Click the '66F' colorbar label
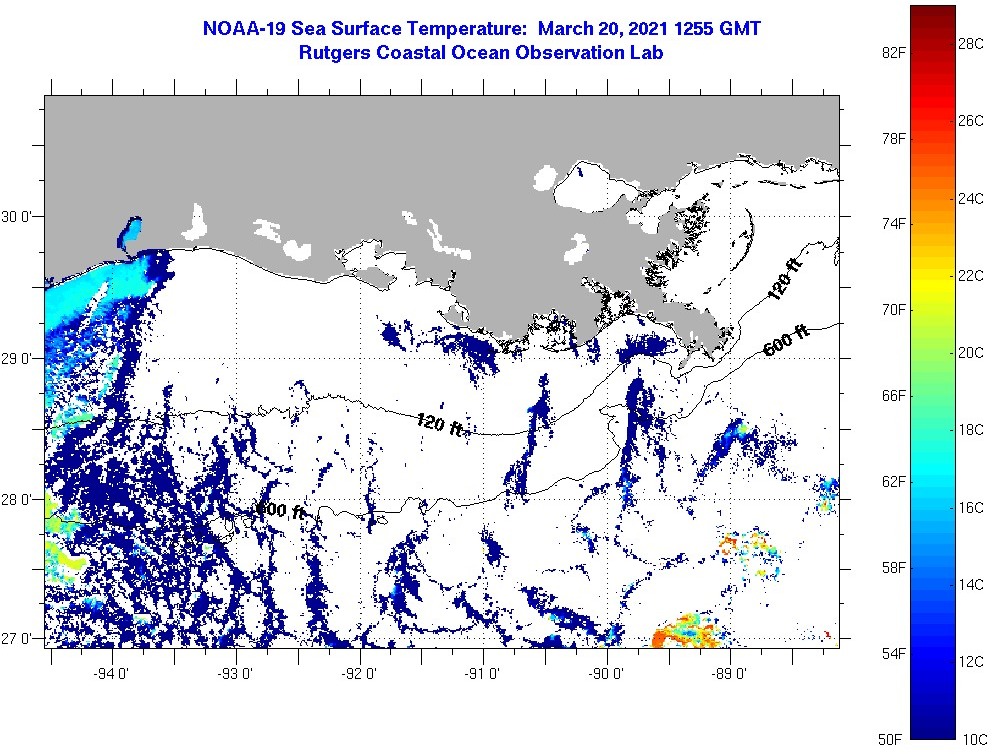The image size is (992, 754). point(893,396)
